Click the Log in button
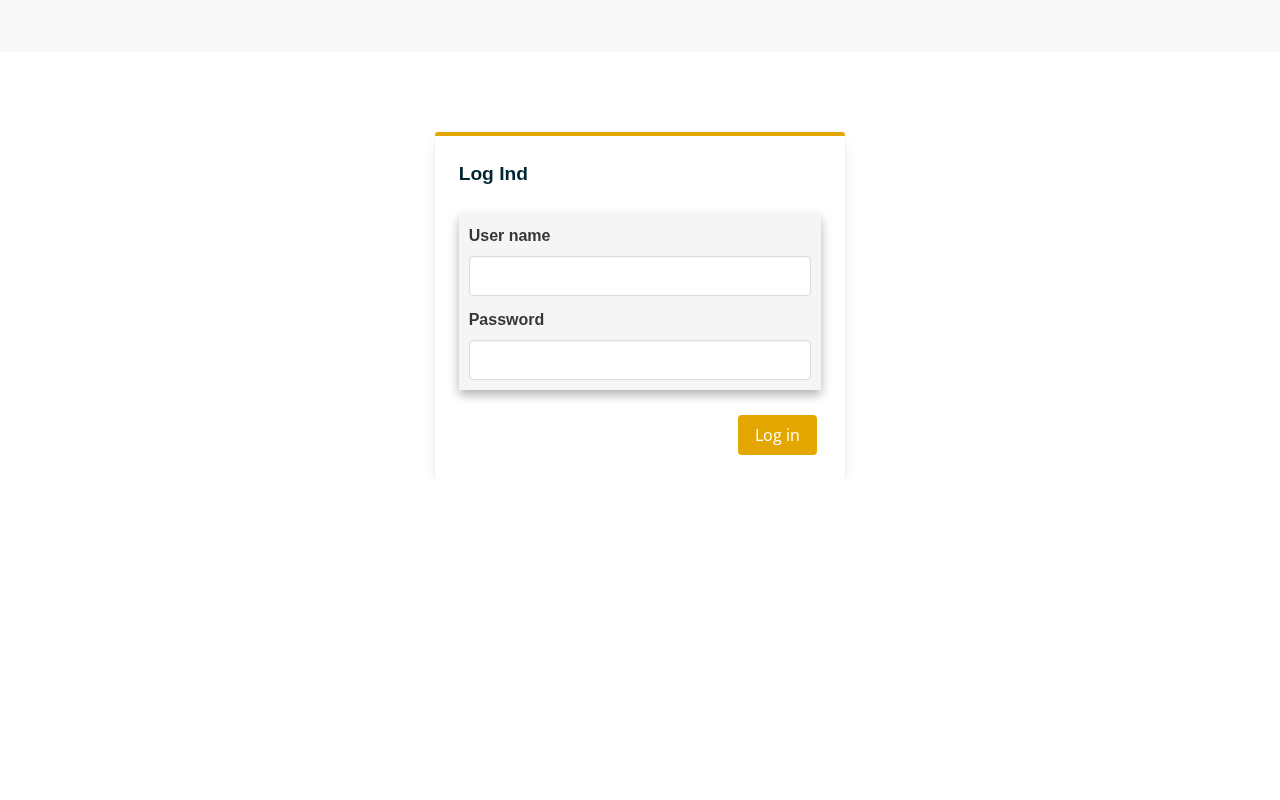Screen dimensions: 1280x800 777,435
